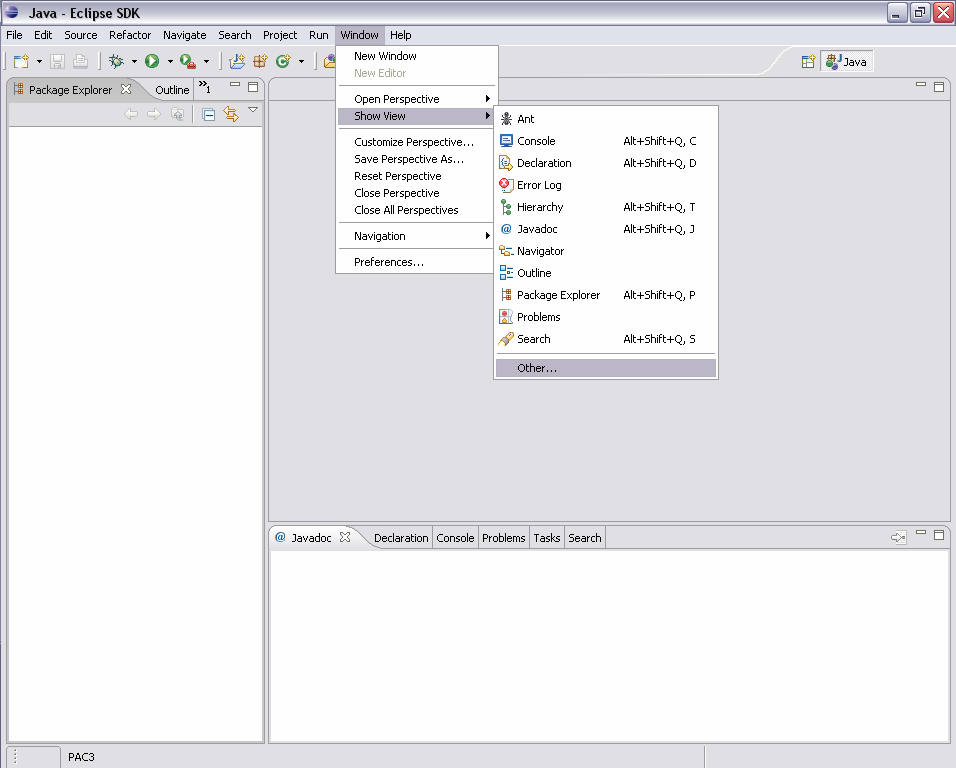Open the Help menu
Image resolution: width=956 pixels, height=768 pixels.
tap(401, 35)
